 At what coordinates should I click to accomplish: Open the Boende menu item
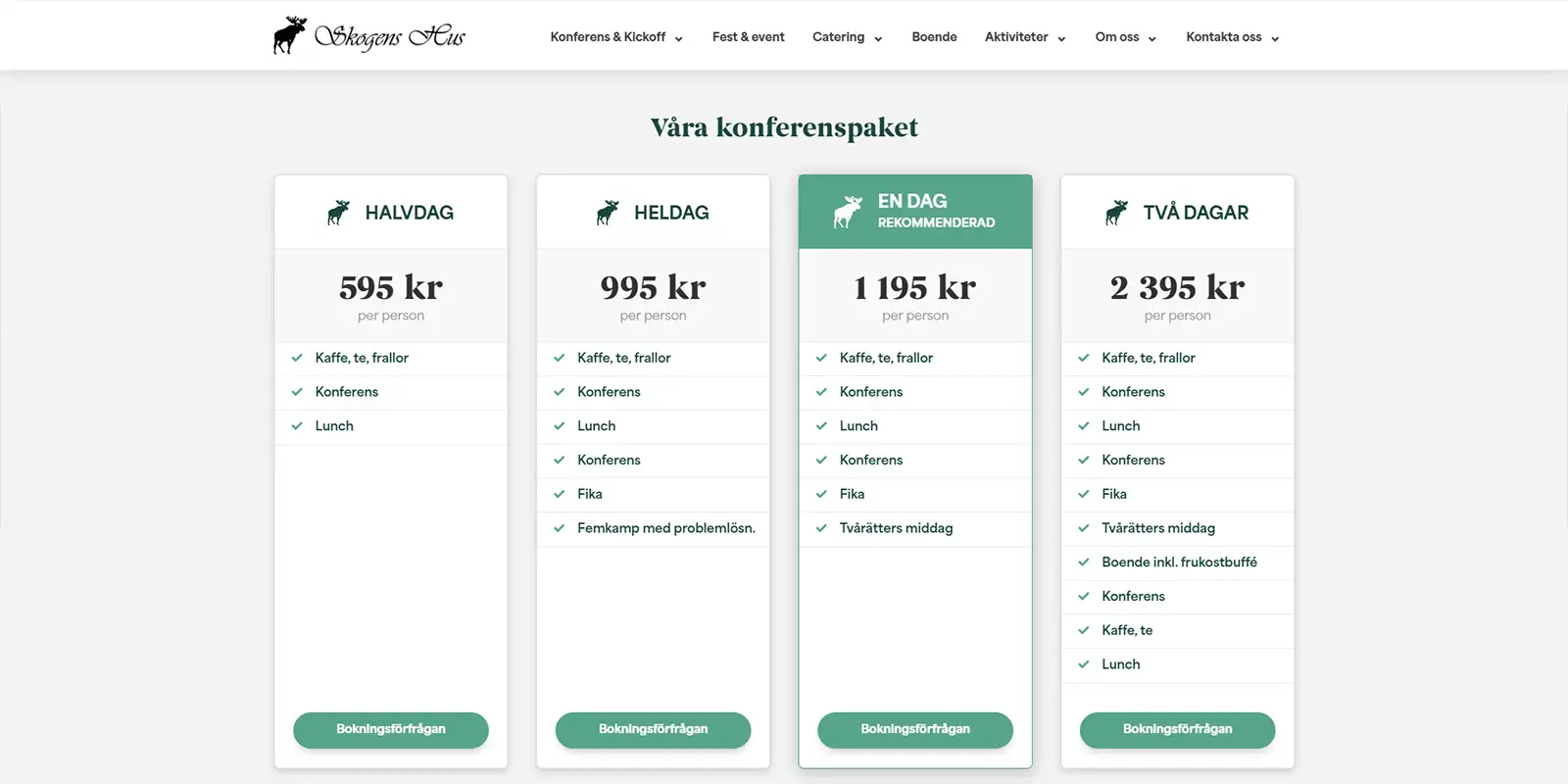point(934,37)
